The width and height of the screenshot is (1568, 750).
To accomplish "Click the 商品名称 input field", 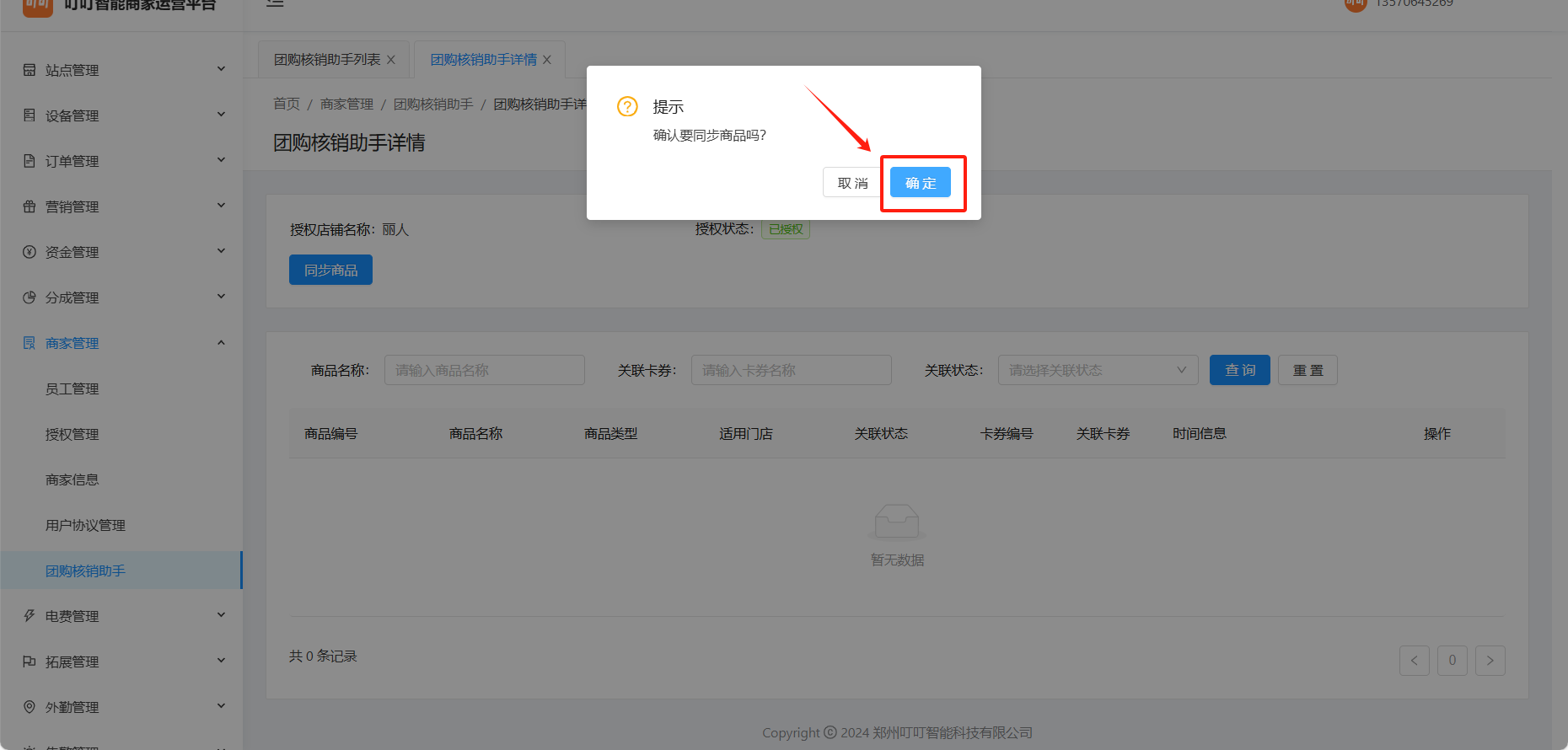I will [x=484, y=370].
